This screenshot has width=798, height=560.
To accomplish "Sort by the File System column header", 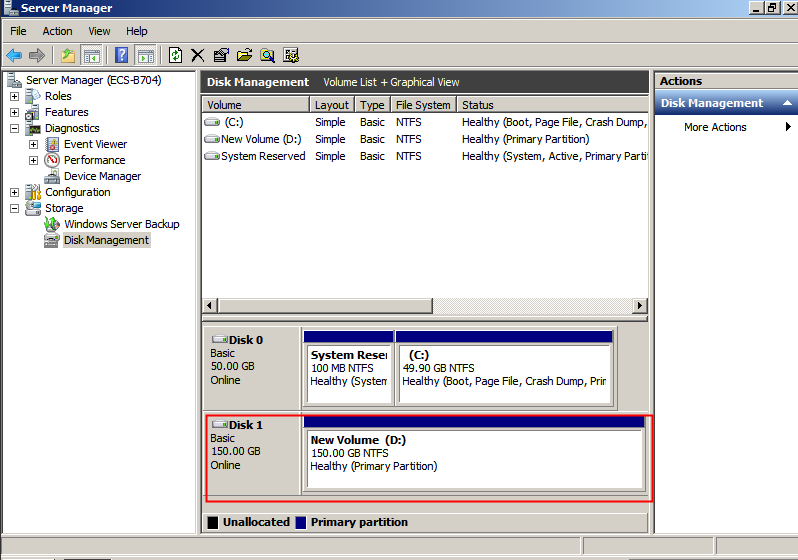I will 423,105.
